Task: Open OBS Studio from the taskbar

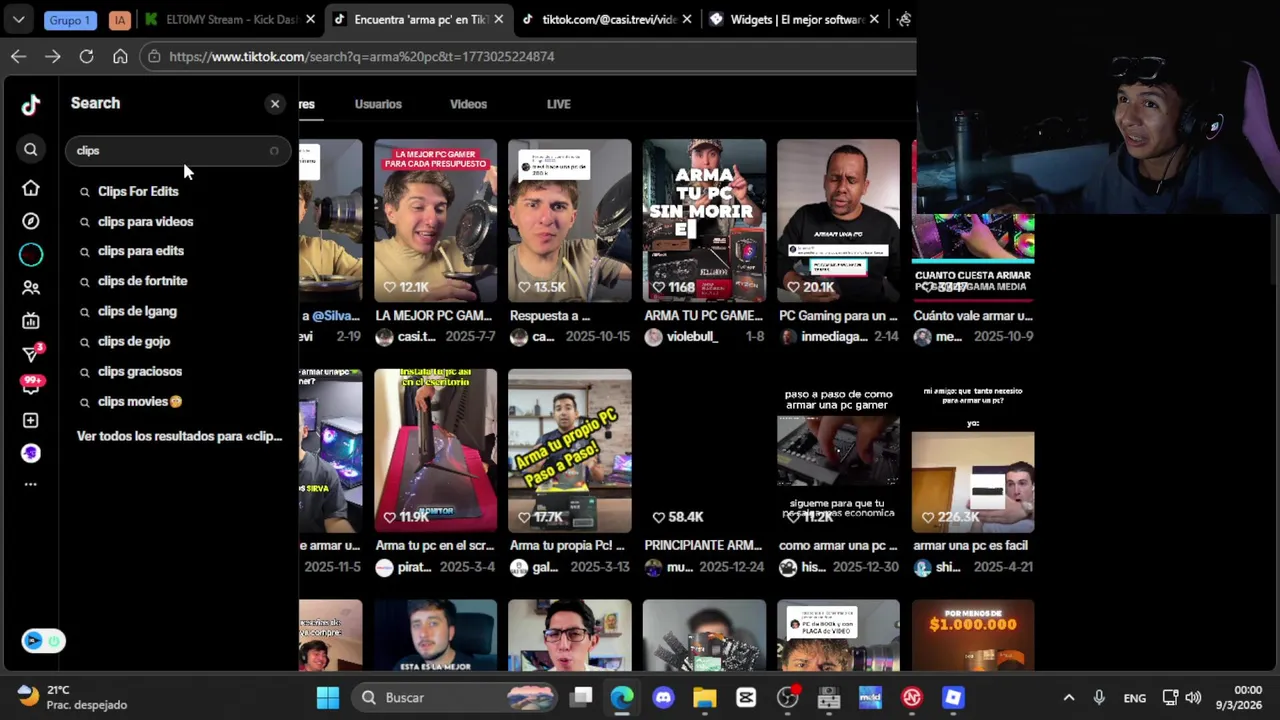Action: pos(788,698)
